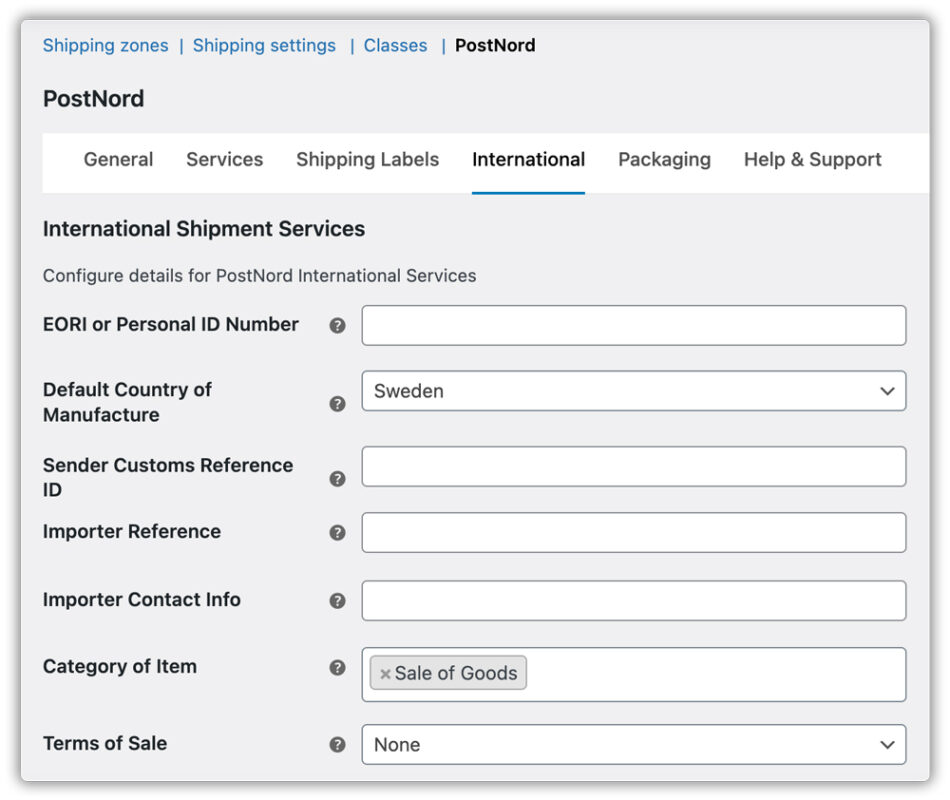Click inside the Category of Item multi-select box

click(634, 675)
